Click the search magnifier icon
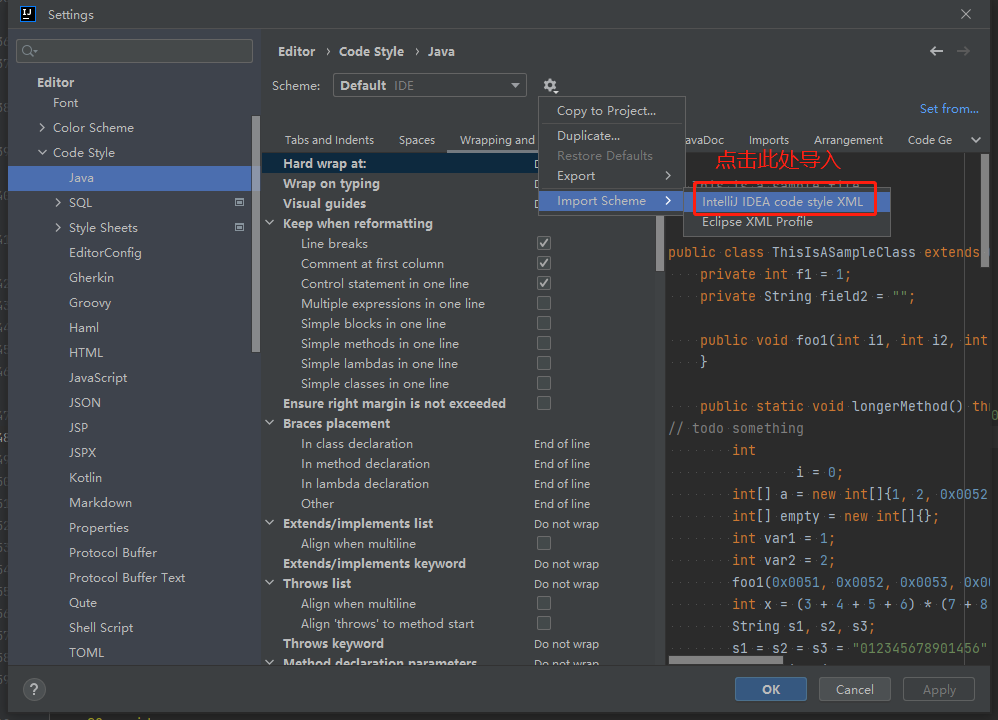The width and height of the screenshot is (998, 720). click(29, 50)
